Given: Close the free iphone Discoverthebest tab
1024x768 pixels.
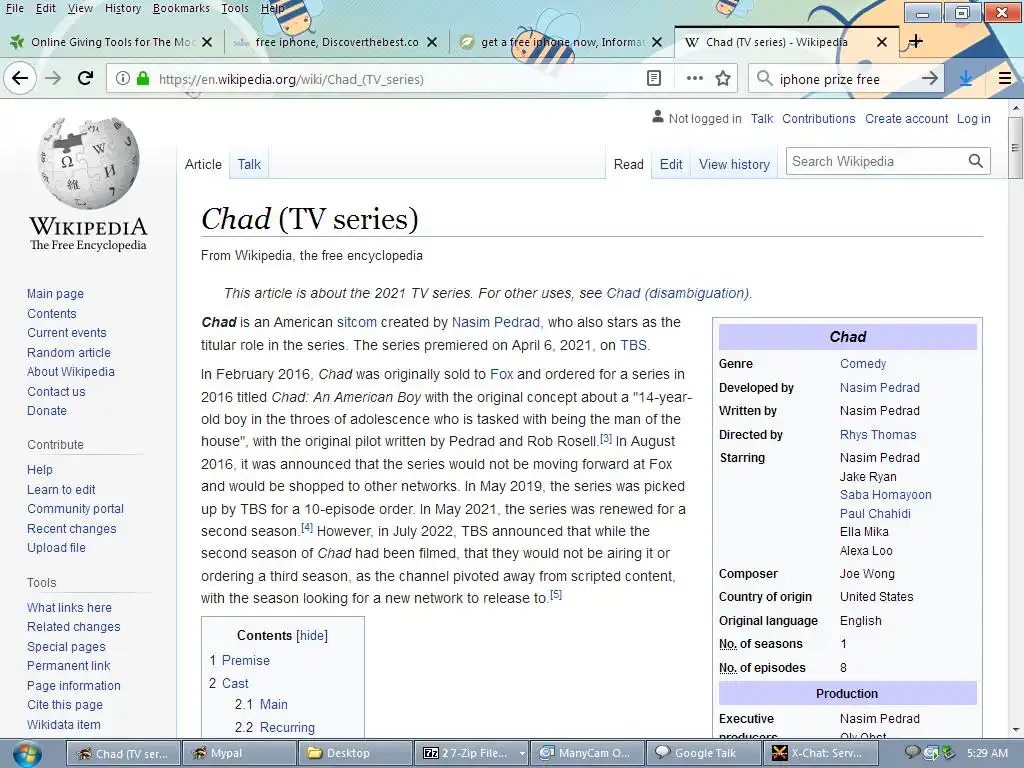Looking at the screenshot, I should 432,42.
